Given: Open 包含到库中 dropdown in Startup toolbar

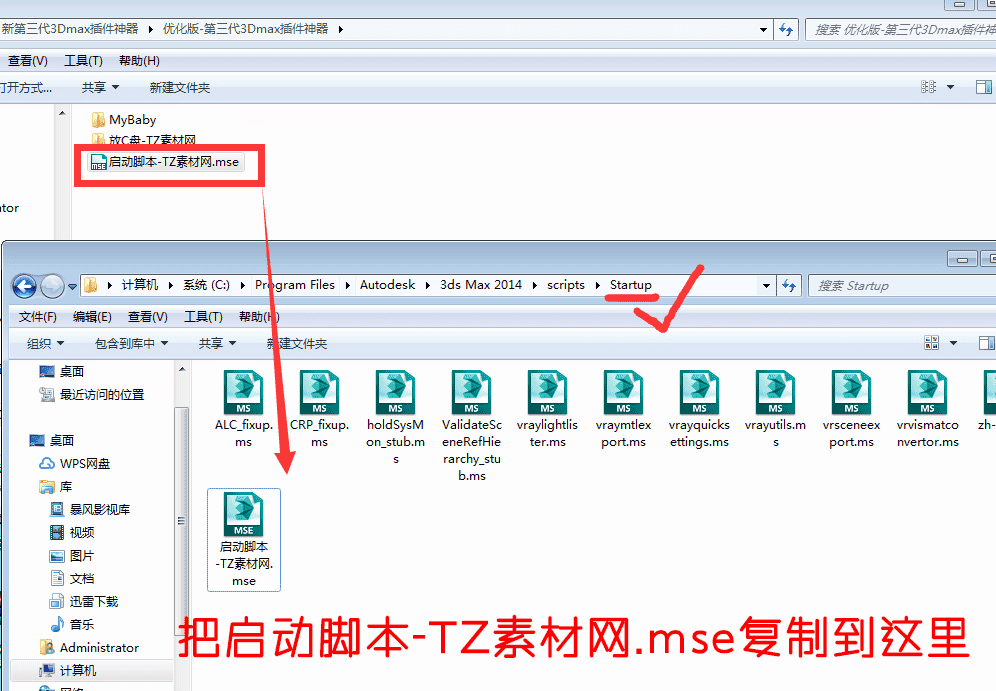Looking at the screenshot, I should coord(131,344).
